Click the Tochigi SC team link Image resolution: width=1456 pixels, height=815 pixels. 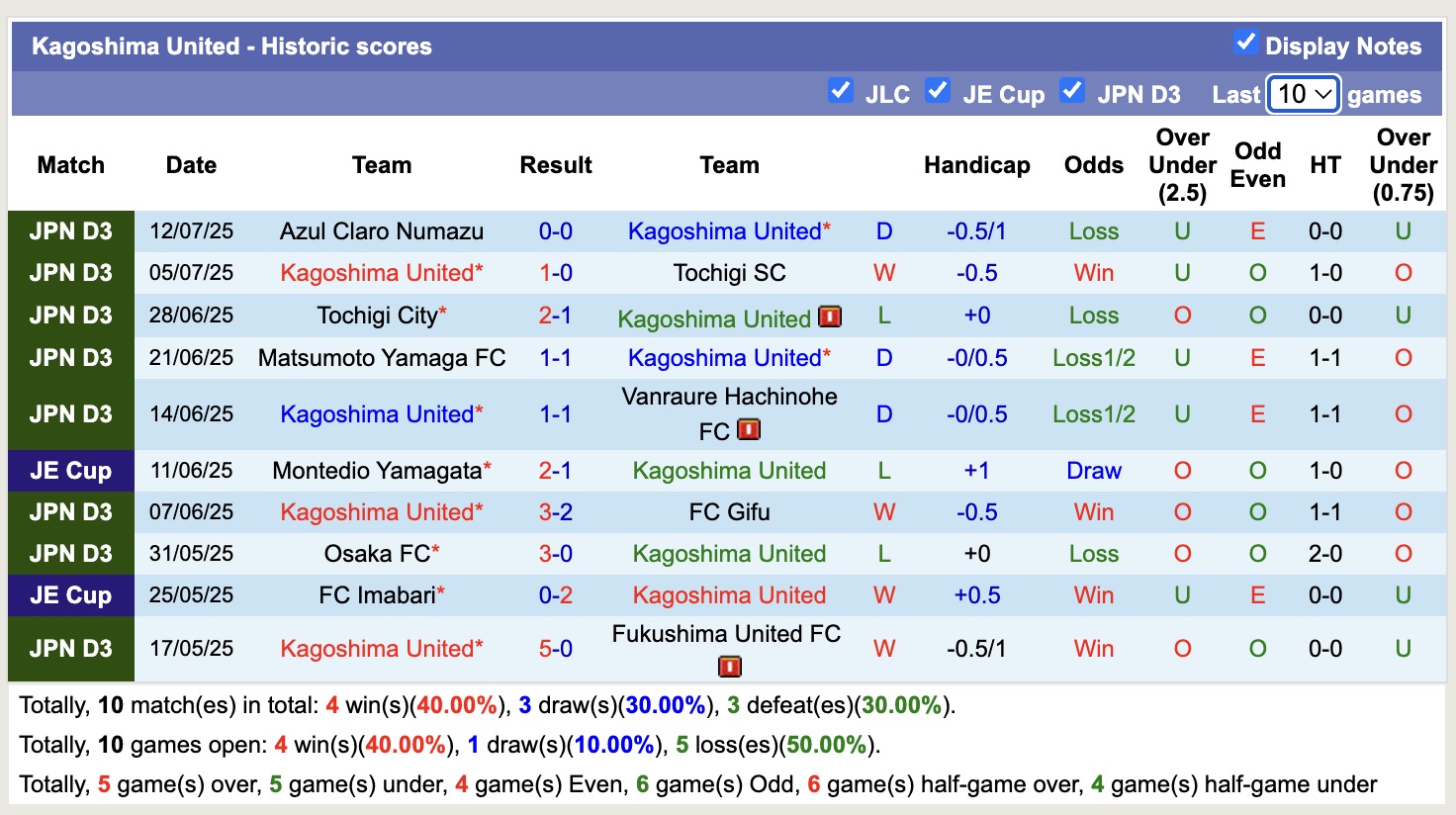(x=729, y=272)
